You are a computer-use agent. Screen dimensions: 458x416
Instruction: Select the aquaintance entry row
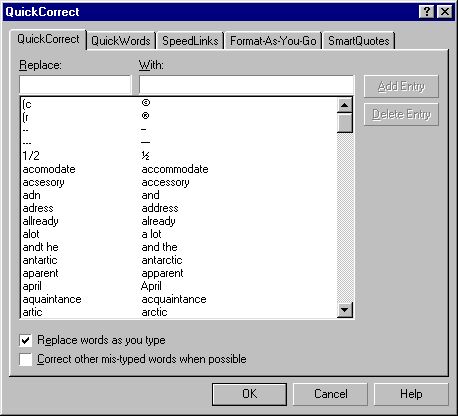tap(179, 299)
